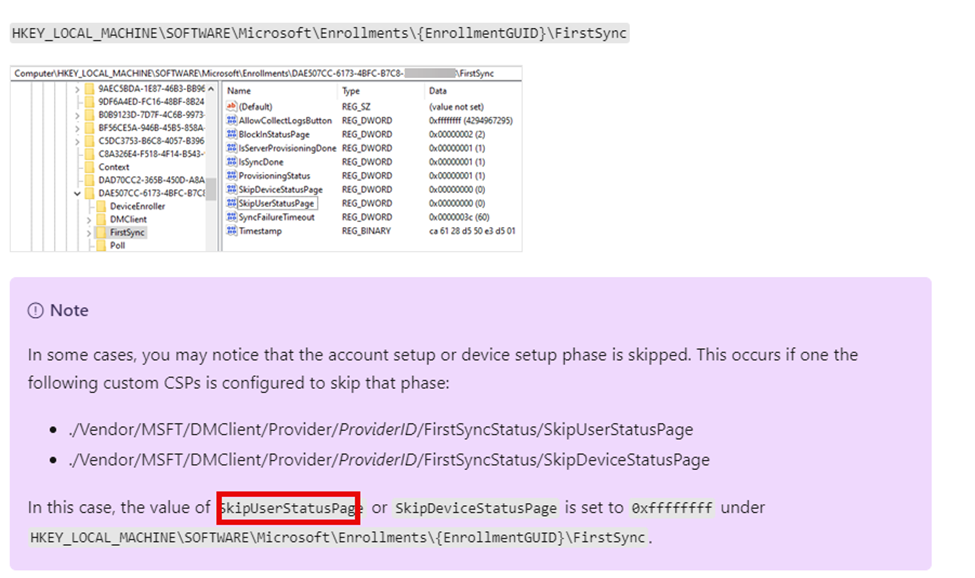Click data 0xffffffff (4294967295)

(x=471, y=120)
